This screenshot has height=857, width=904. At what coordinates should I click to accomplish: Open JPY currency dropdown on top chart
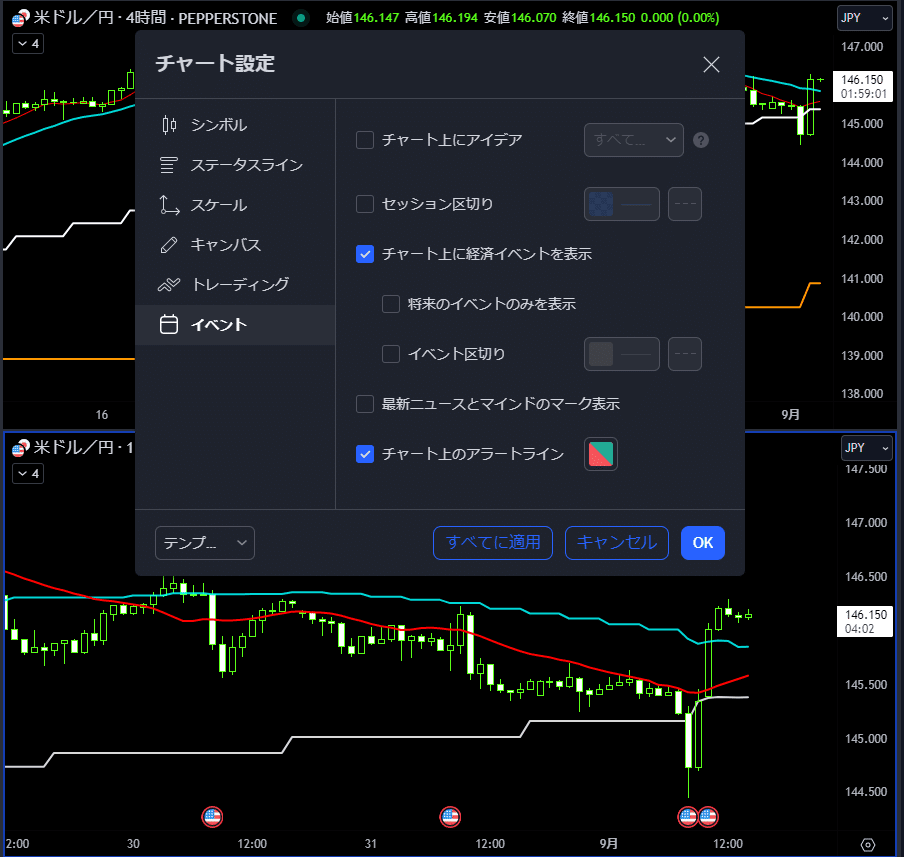click(865, 18)
